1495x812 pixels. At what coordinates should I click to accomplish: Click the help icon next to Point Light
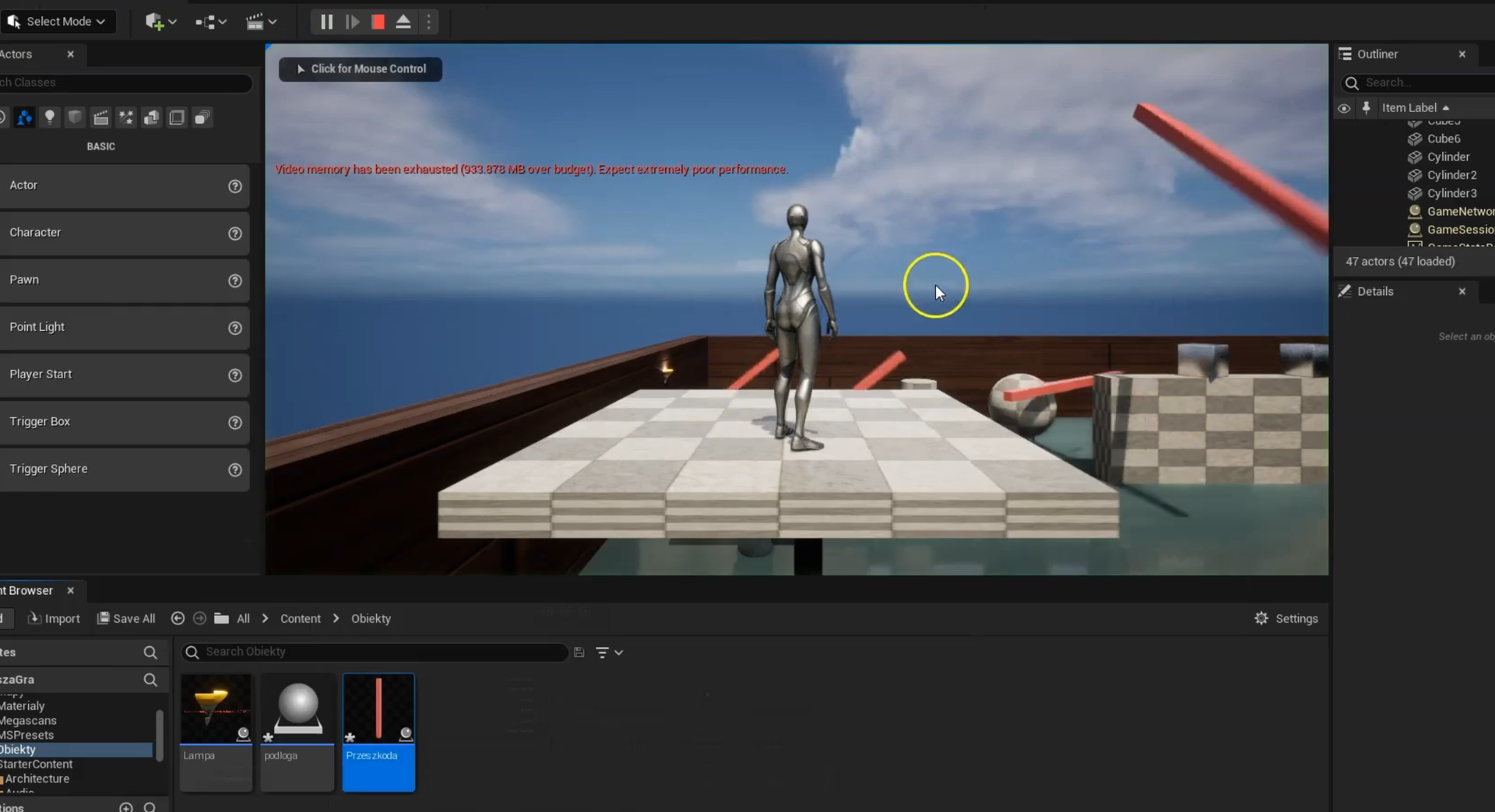click(234, 328)
